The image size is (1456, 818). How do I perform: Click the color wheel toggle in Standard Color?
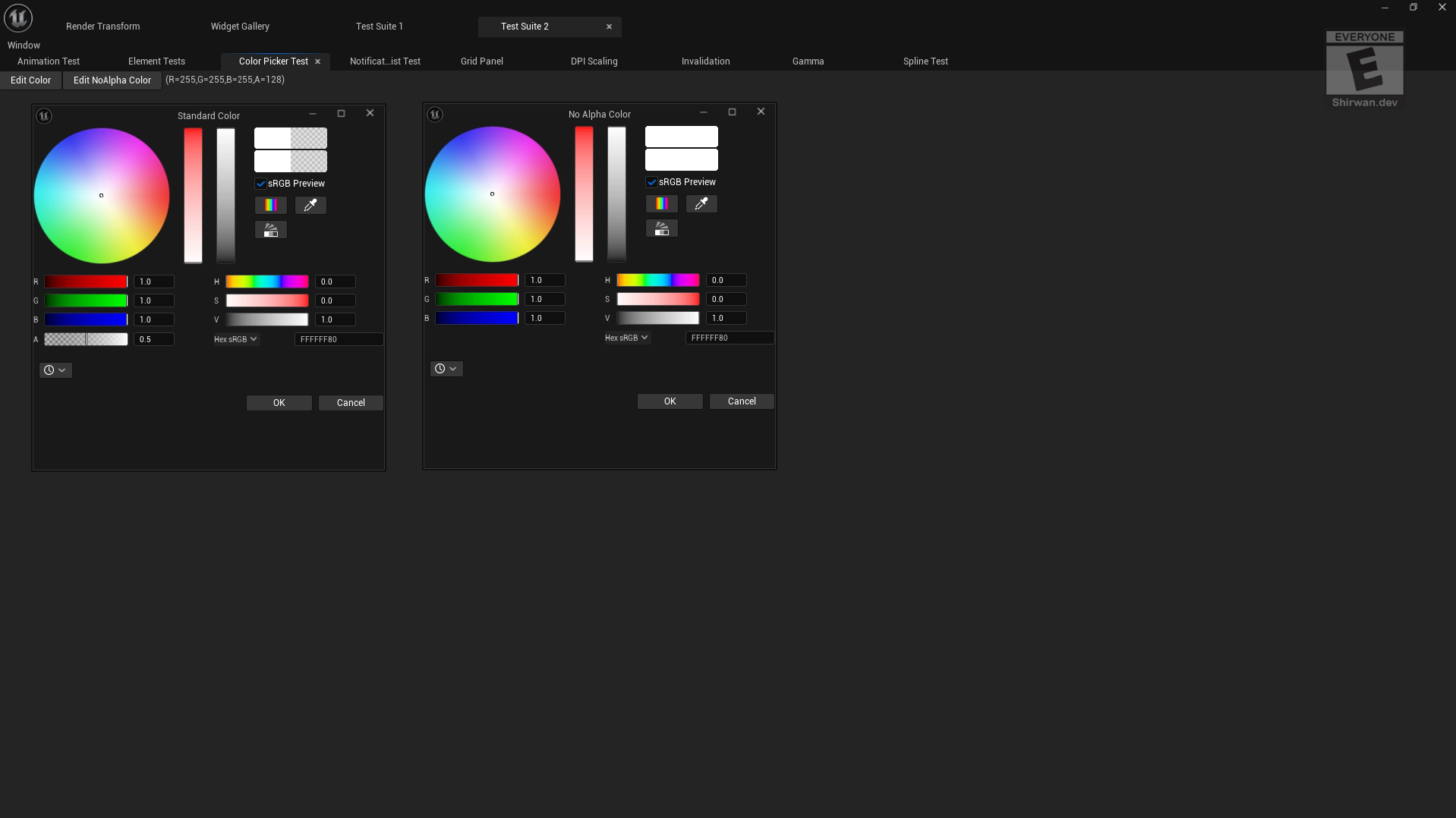point(270,205)
